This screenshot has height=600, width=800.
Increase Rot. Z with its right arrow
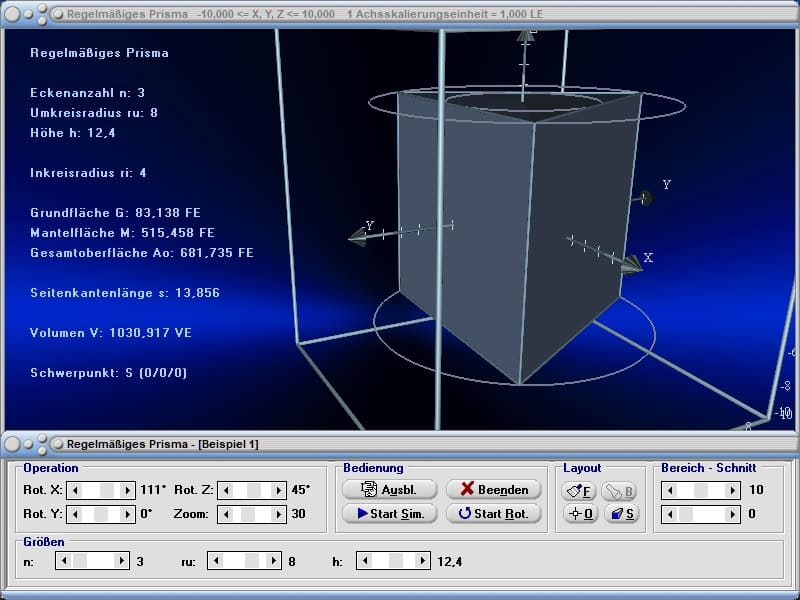click(x=279, y=490)
